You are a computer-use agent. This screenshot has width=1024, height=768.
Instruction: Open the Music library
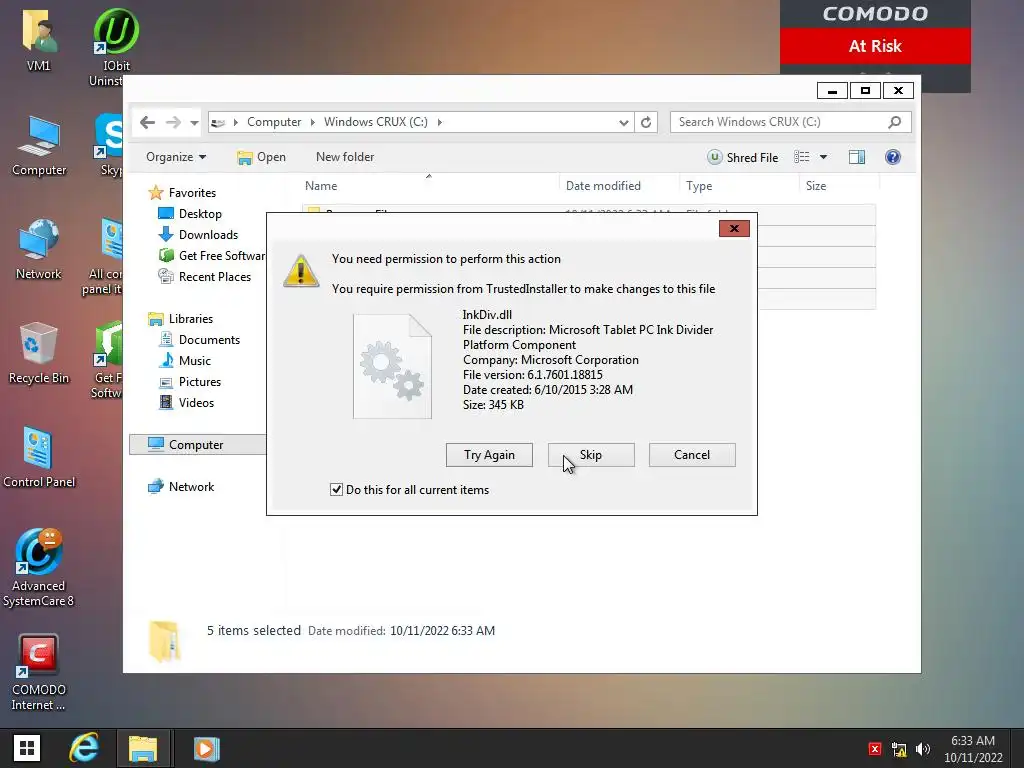coord(185,360)
